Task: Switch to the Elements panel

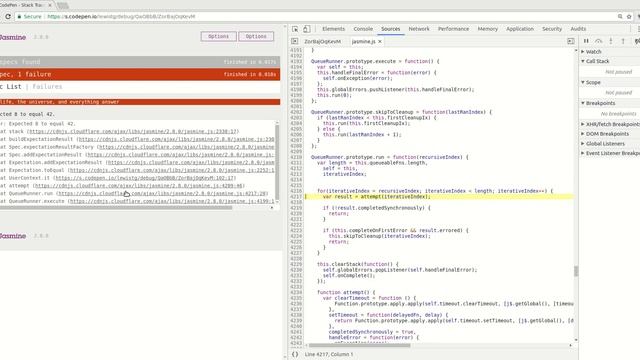Action: click(333, 29)
